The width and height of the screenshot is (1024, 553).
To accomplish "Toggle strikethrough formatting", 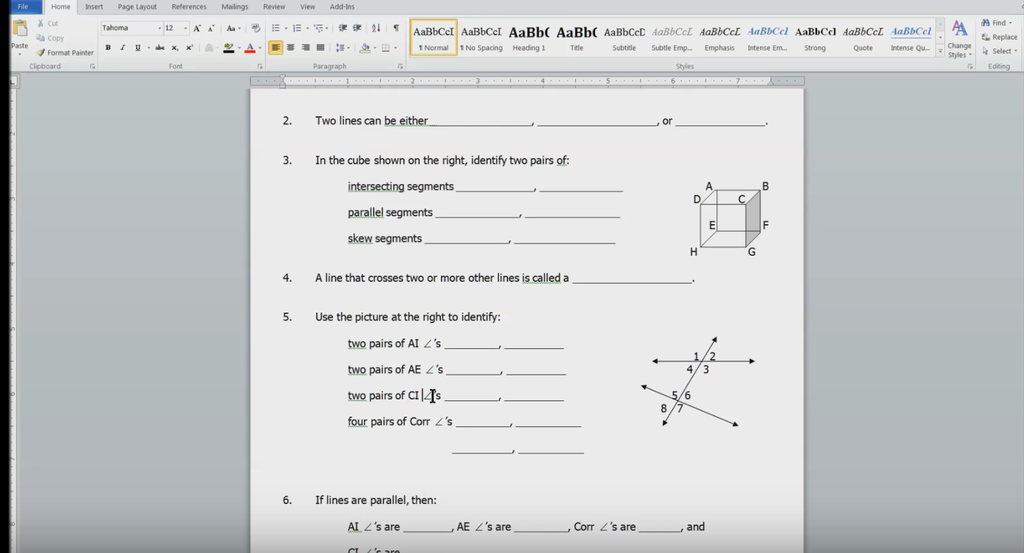I will pos(160,48).
